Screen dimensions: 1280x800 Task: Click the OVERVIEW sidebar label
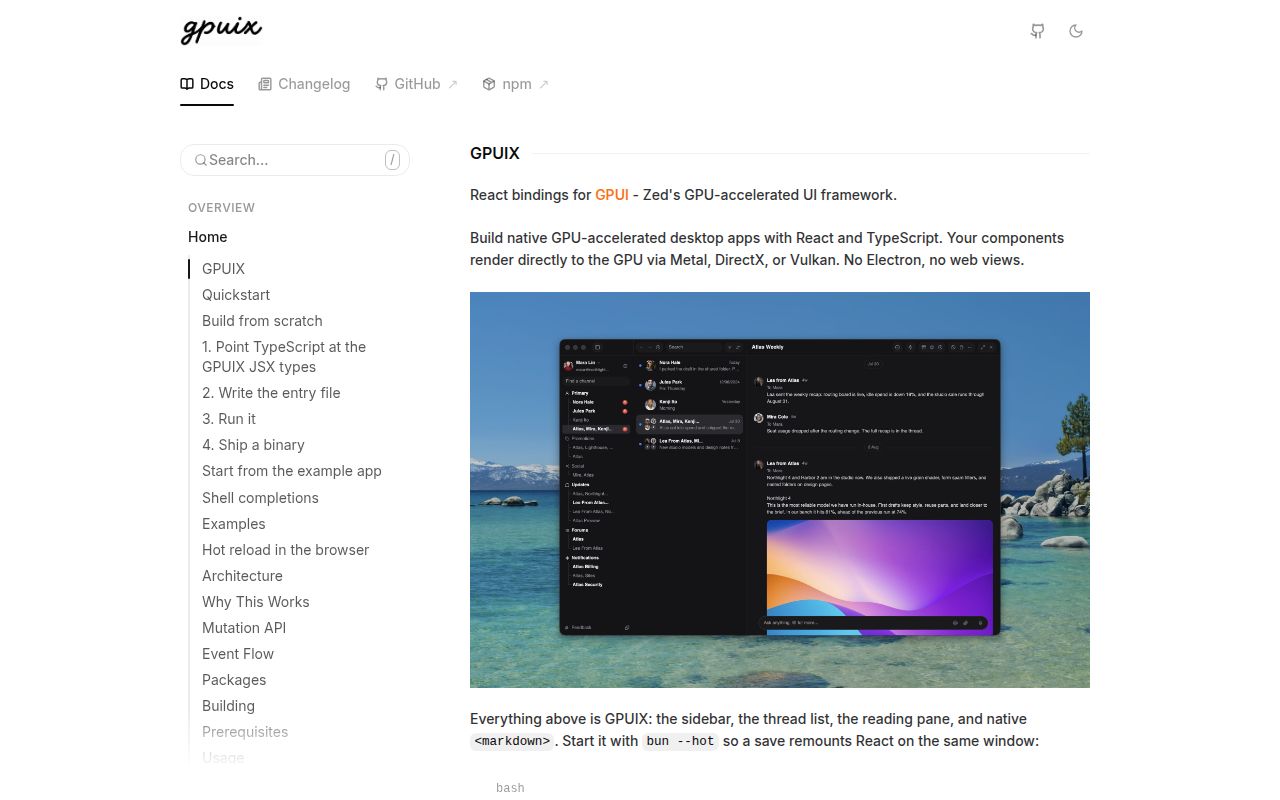tap(222, 208)
